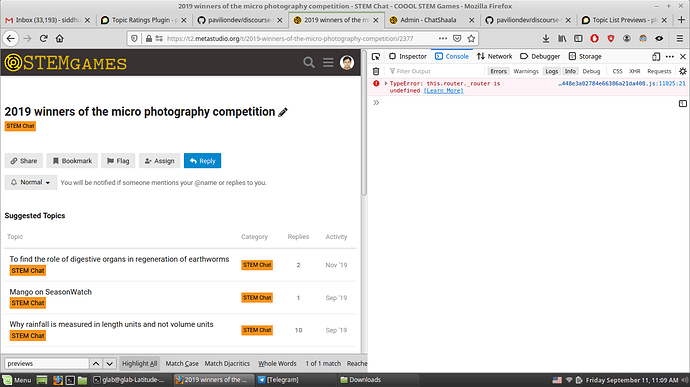Close the DevTools panel
690x387 pixels.
tap(683, 56)
